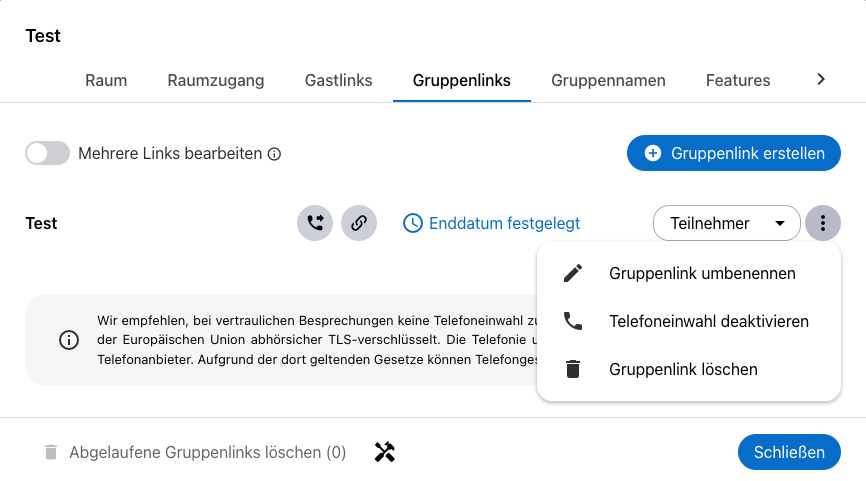Switch to the Raum tab

click(x=106, y=80)
